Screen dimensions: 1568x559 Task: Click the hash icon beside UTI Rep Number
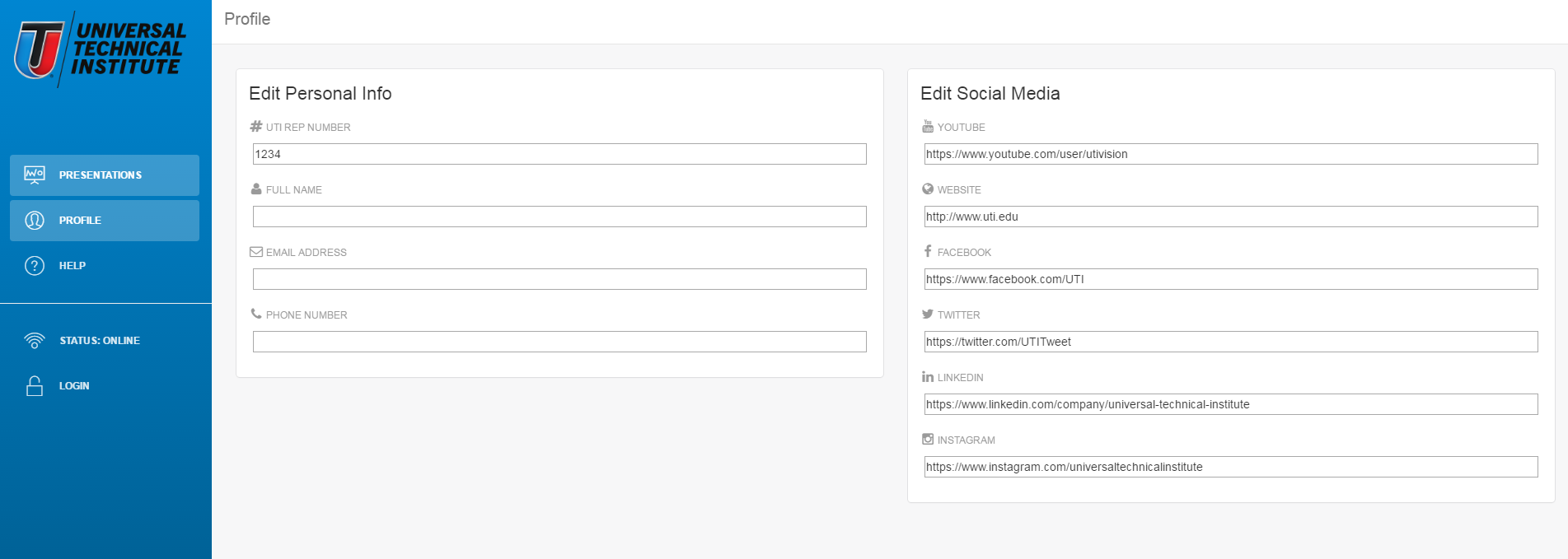tap(256, 127)
